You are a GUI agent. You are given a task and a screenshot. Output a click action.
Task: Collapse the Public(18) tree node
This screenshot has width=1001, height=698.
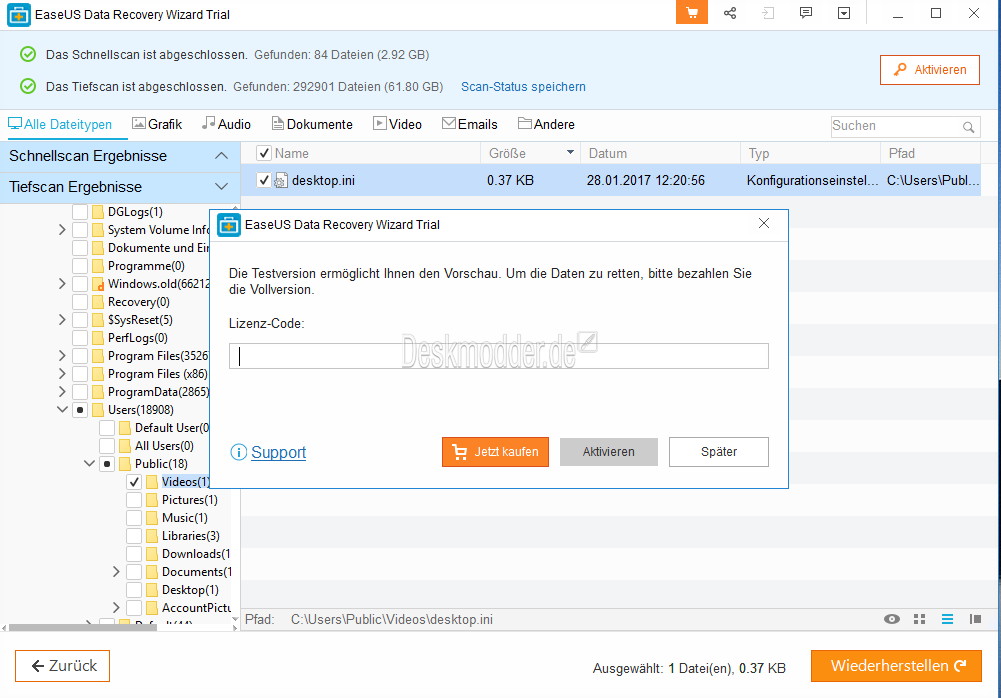(89, 464)
